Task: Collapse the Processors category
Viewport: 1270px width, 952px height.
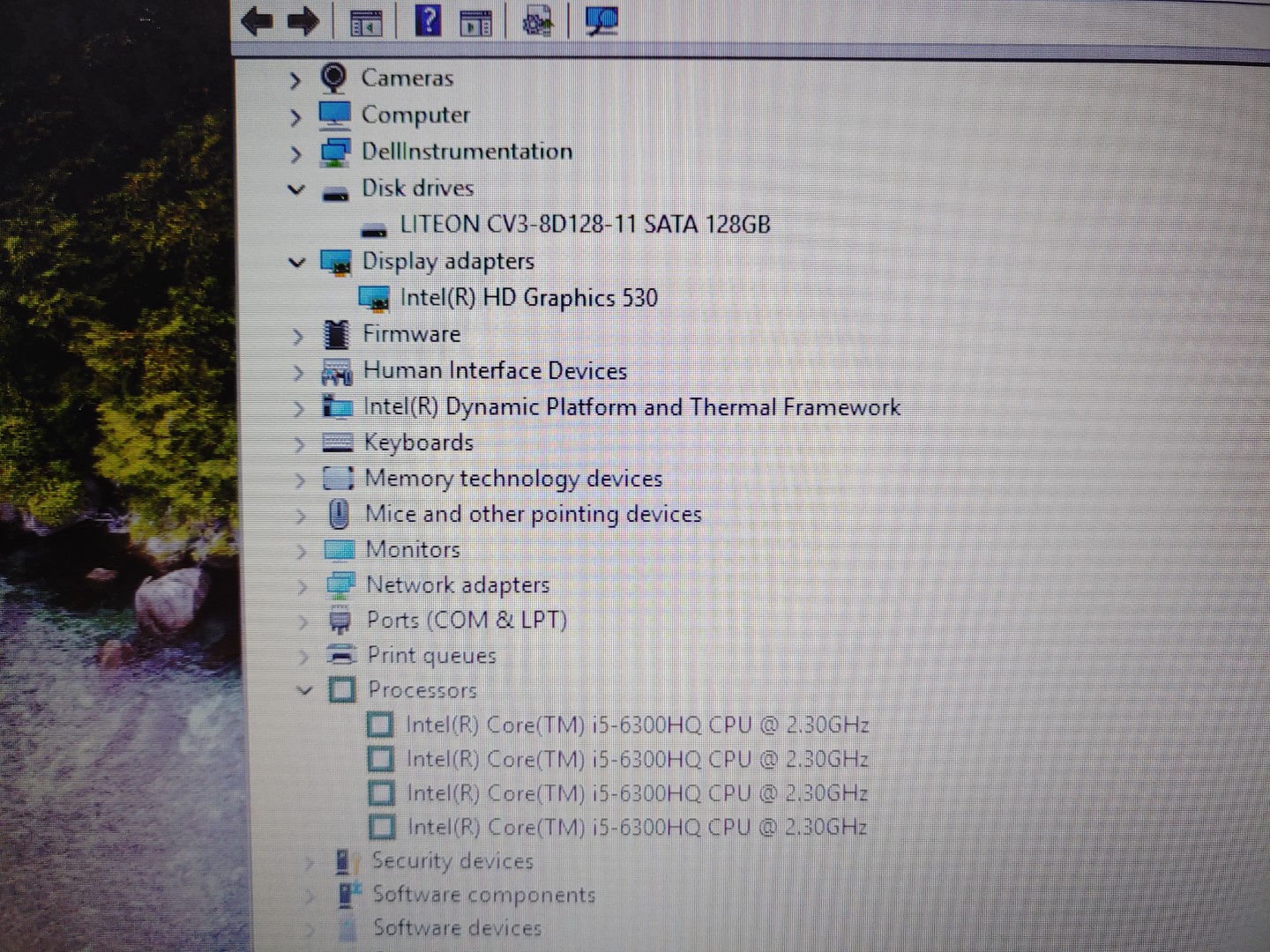Action: click(x=304, y=691)
